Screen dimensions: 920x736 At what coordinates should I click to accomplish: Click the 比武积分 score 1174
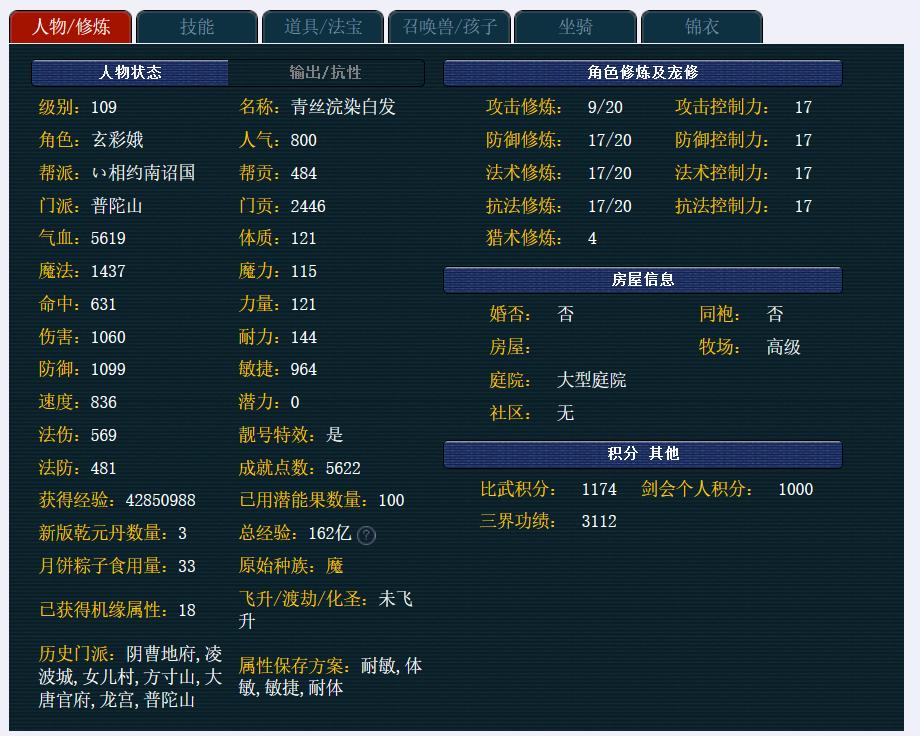(579, 490)
